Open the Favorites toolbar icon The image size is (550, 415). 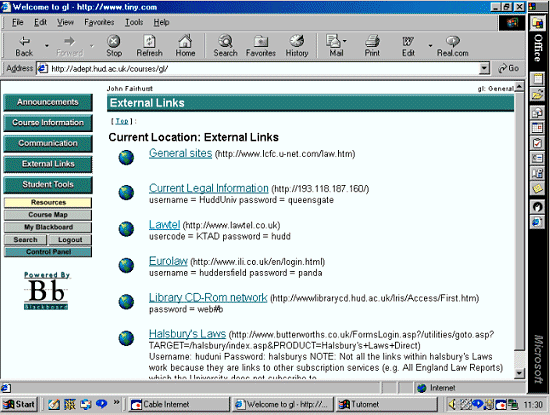[261, 46]
